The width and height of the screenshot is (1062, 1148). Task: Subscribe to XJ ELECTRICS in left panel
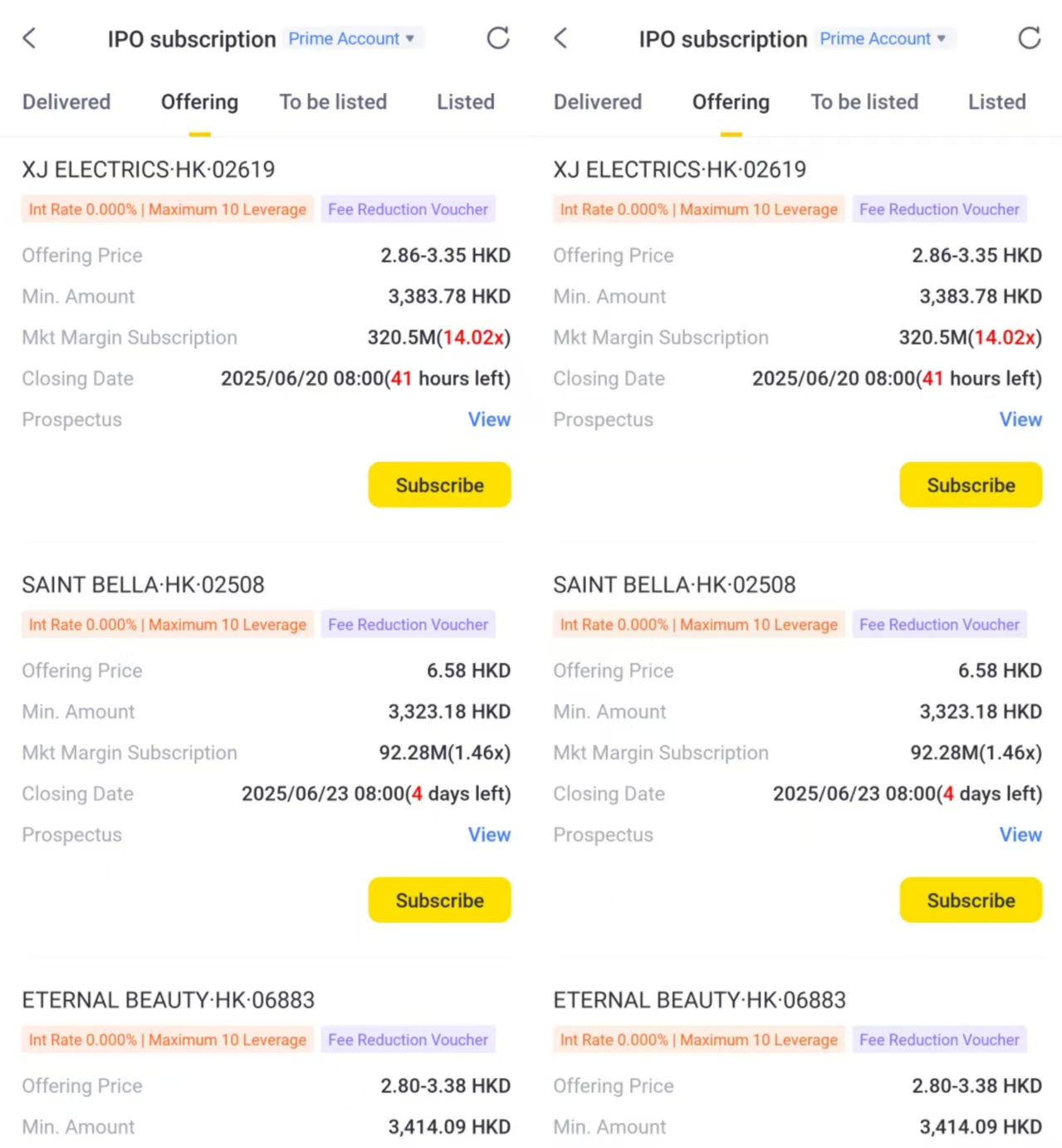tap(439, 485)
